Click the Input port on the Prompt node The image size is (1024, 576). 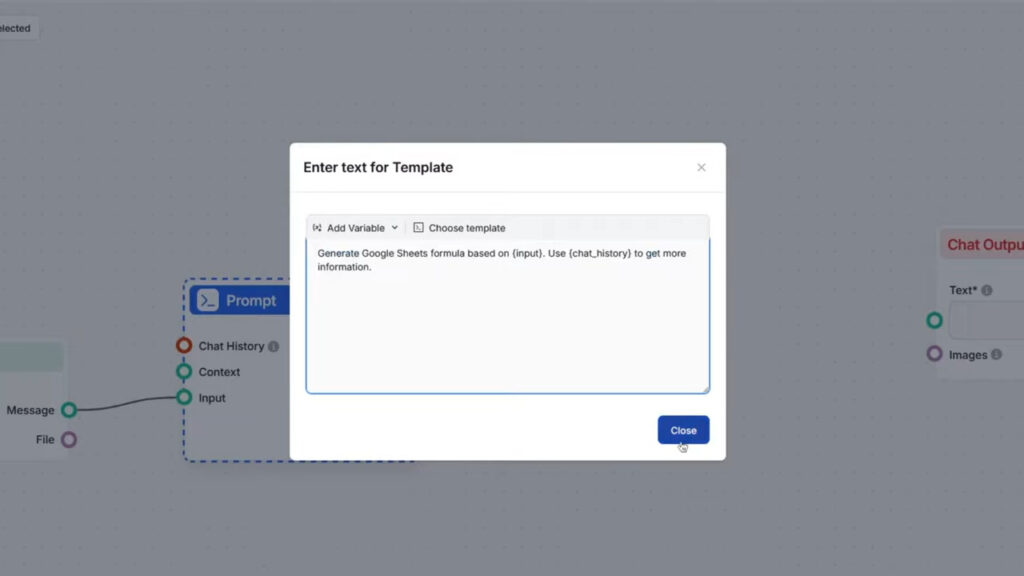click(x=184, y=397)
